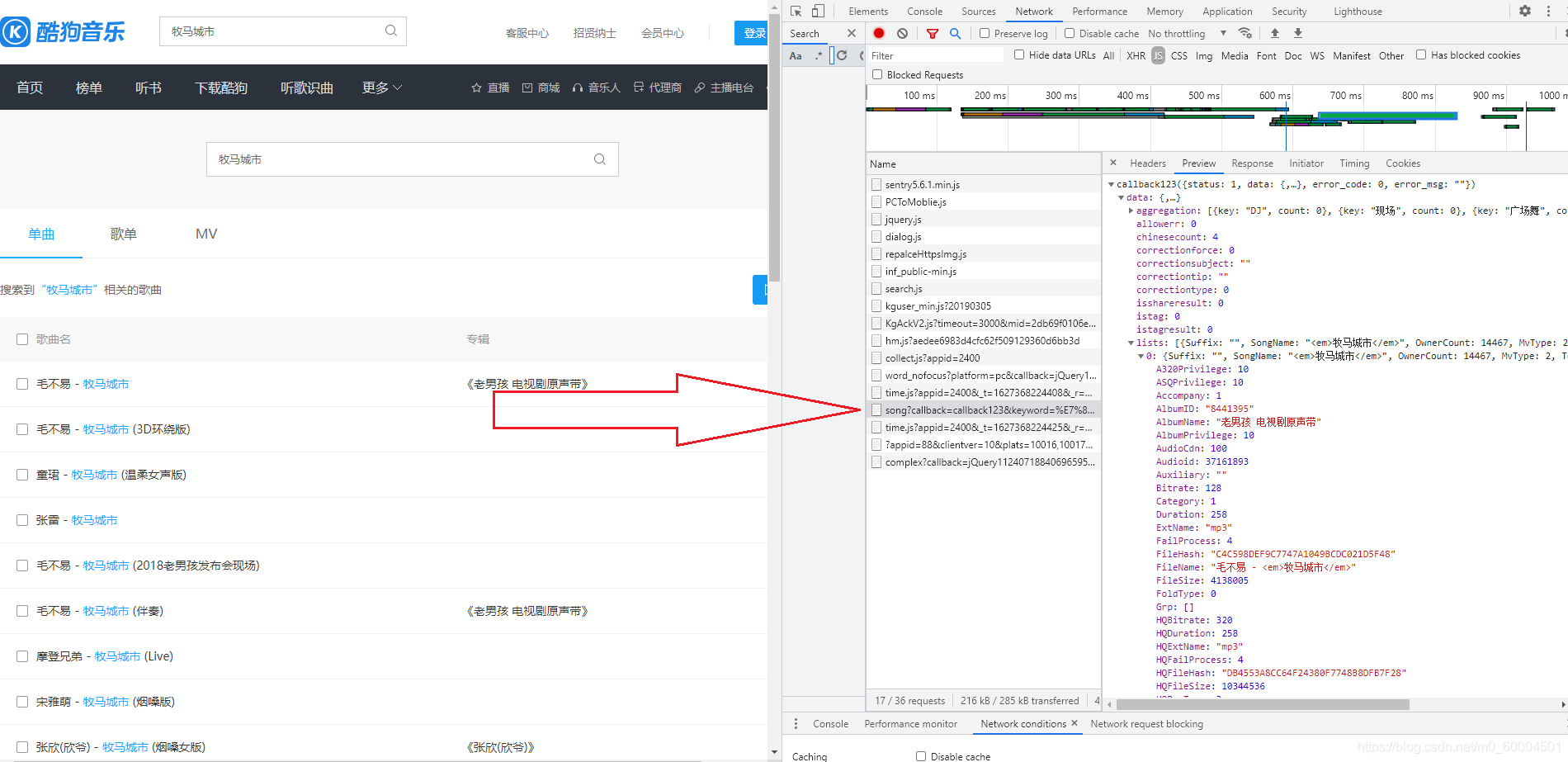The image size is (1568, 762).
Task: Expand the aggregation array node
Action: coord(1131,211)
